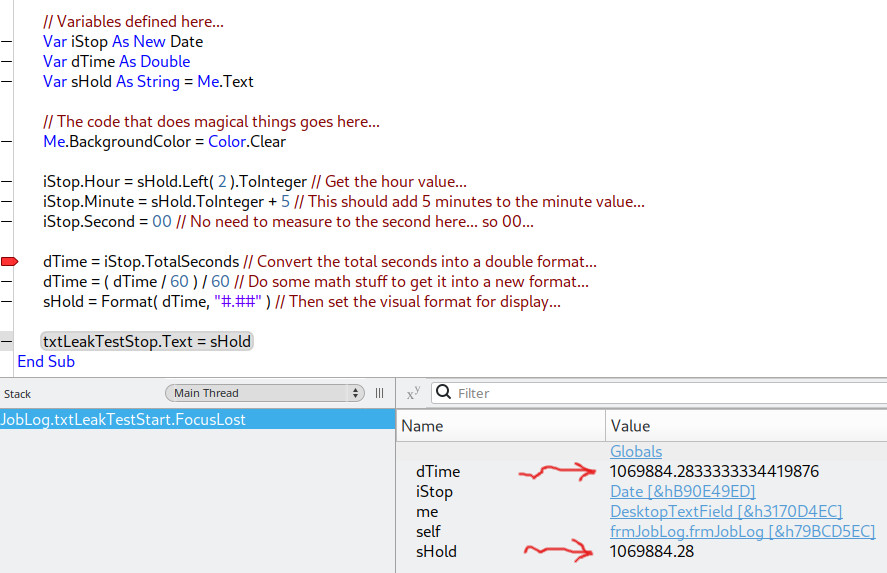Open frmJobLog.frmJobLog object link
Screen dimensions: 887x573
pos(742,531)
